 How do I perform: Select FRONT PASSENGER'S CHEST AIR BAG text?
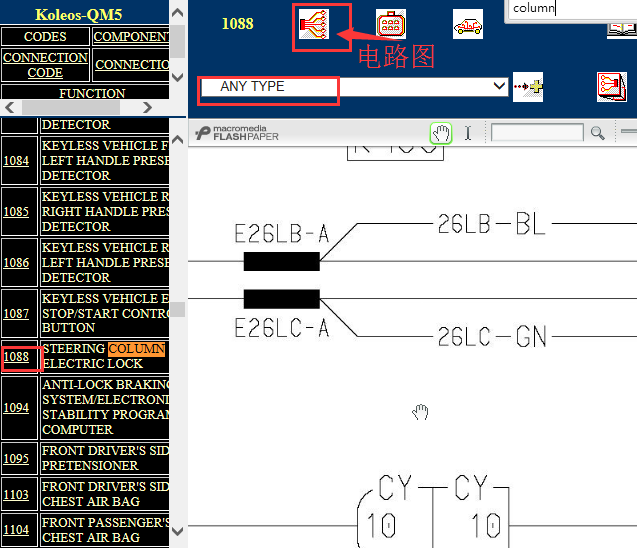click(105, 530)
